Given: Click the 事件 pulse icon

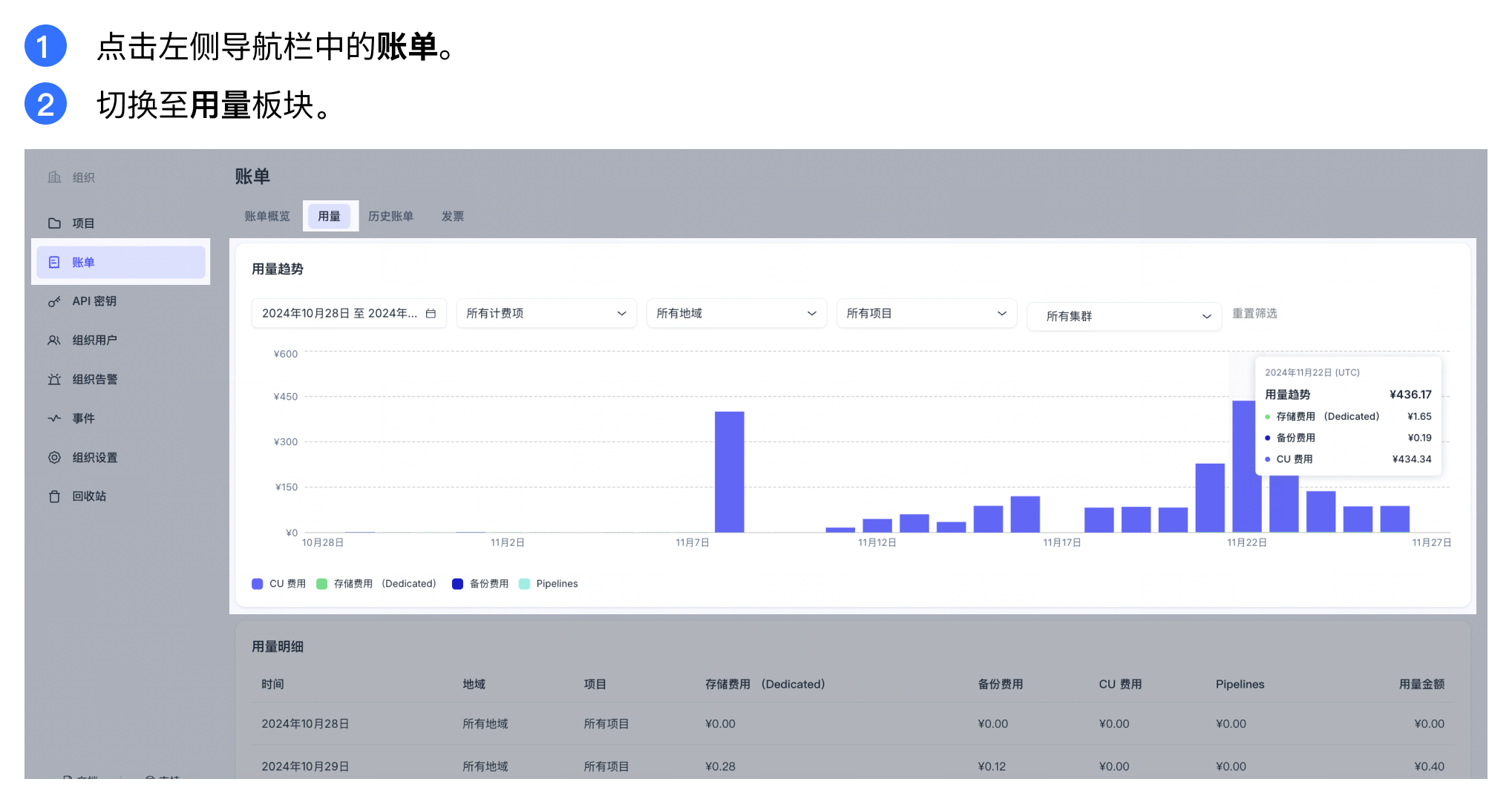Looking at the screenshot, I should click(54, 418).
